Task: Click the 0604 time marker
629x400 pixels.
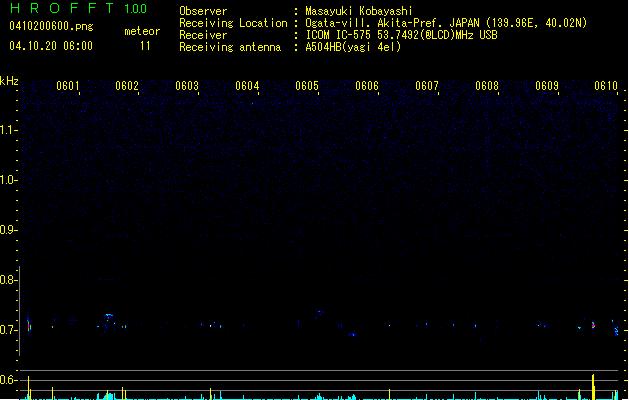Action: coord(247,86)
